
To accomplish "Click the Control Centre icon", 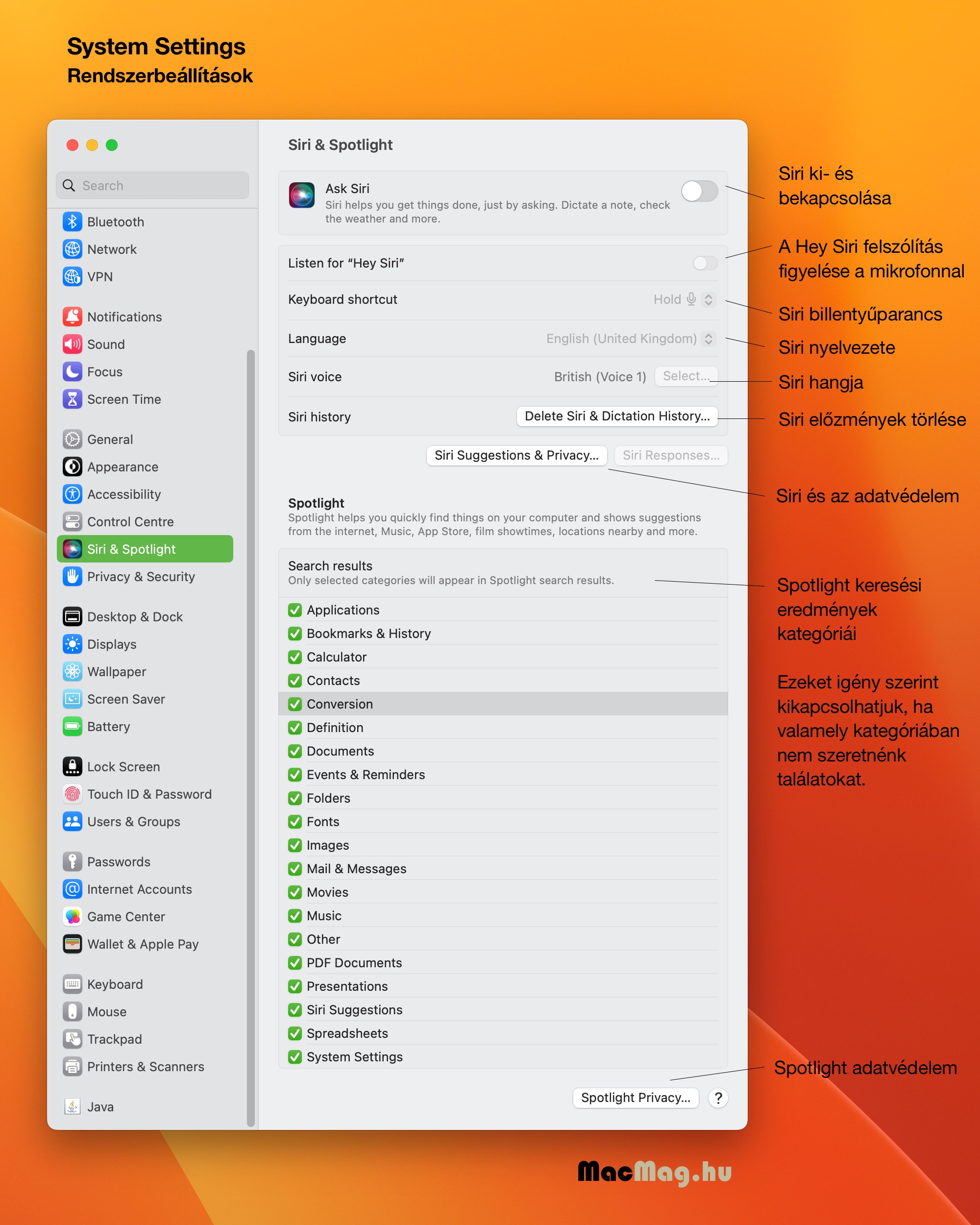I will pos(72,521).
